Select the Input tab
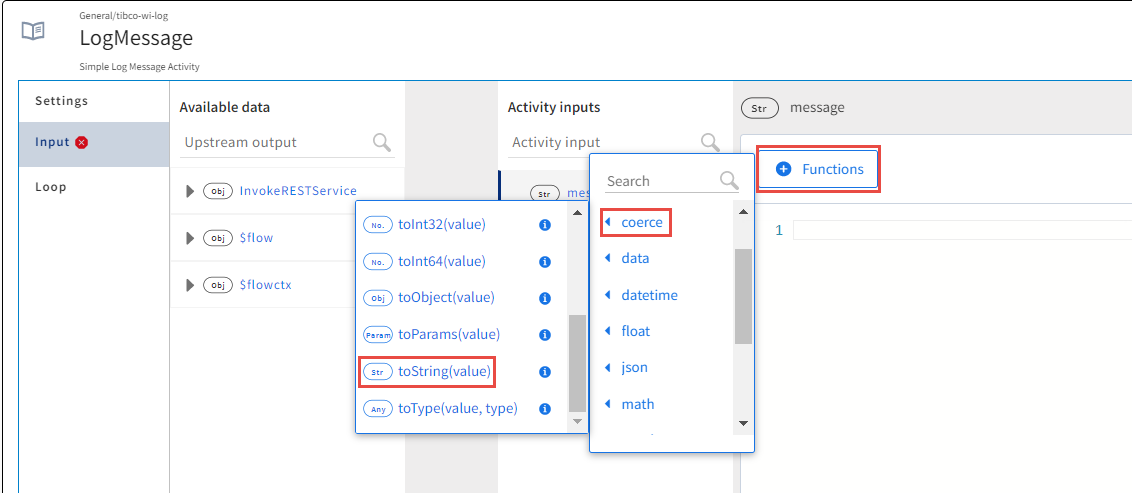The height and width of the screenshot is (493, 1132). click(x=53, y=142)
